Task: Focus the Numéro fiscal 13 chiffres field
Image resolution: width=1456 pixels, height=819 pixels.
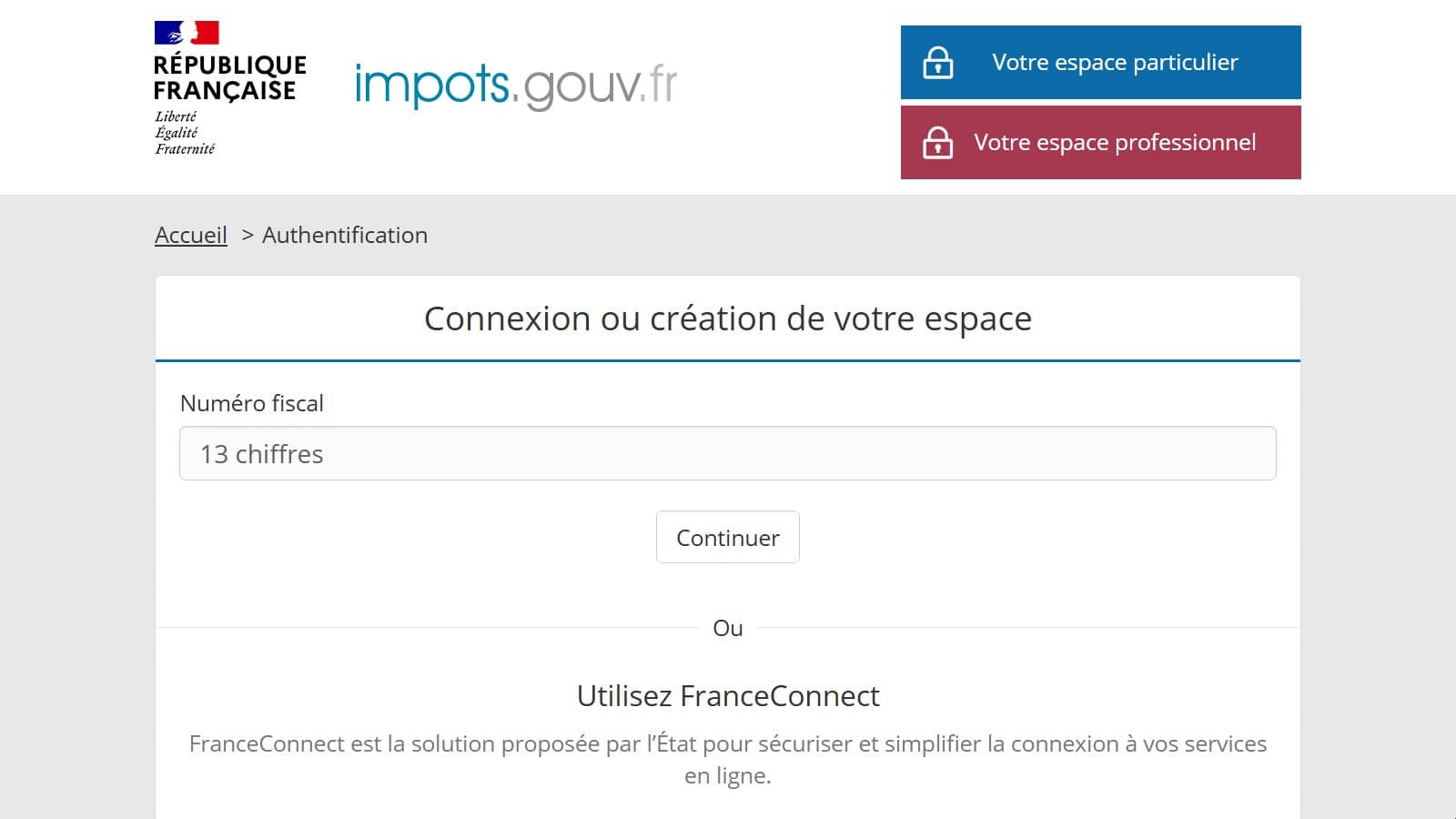Action: point(728,453)
